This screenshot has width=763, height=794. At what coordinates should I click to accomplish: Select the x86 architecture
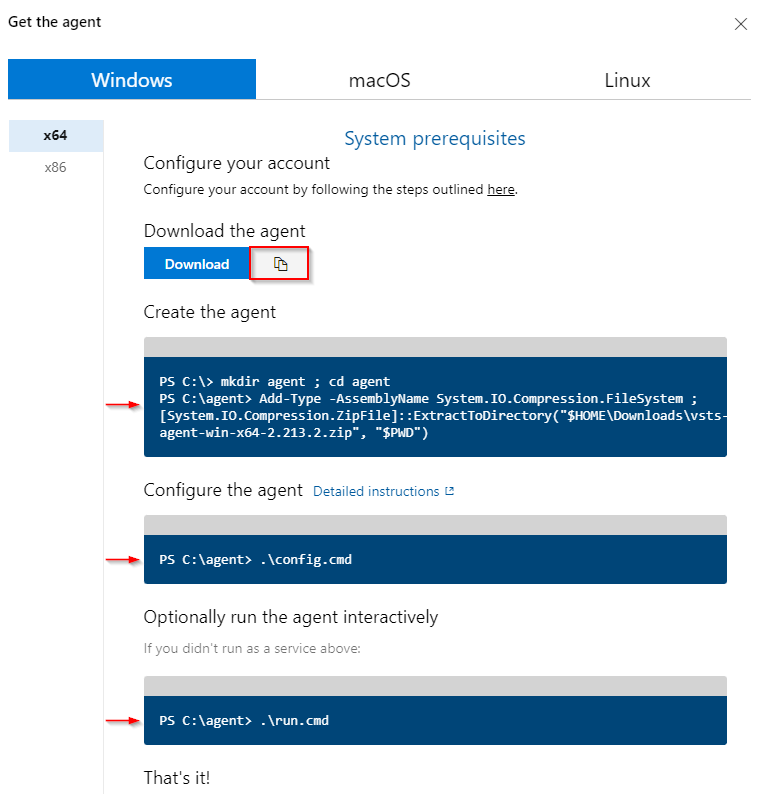coord(56,167)
